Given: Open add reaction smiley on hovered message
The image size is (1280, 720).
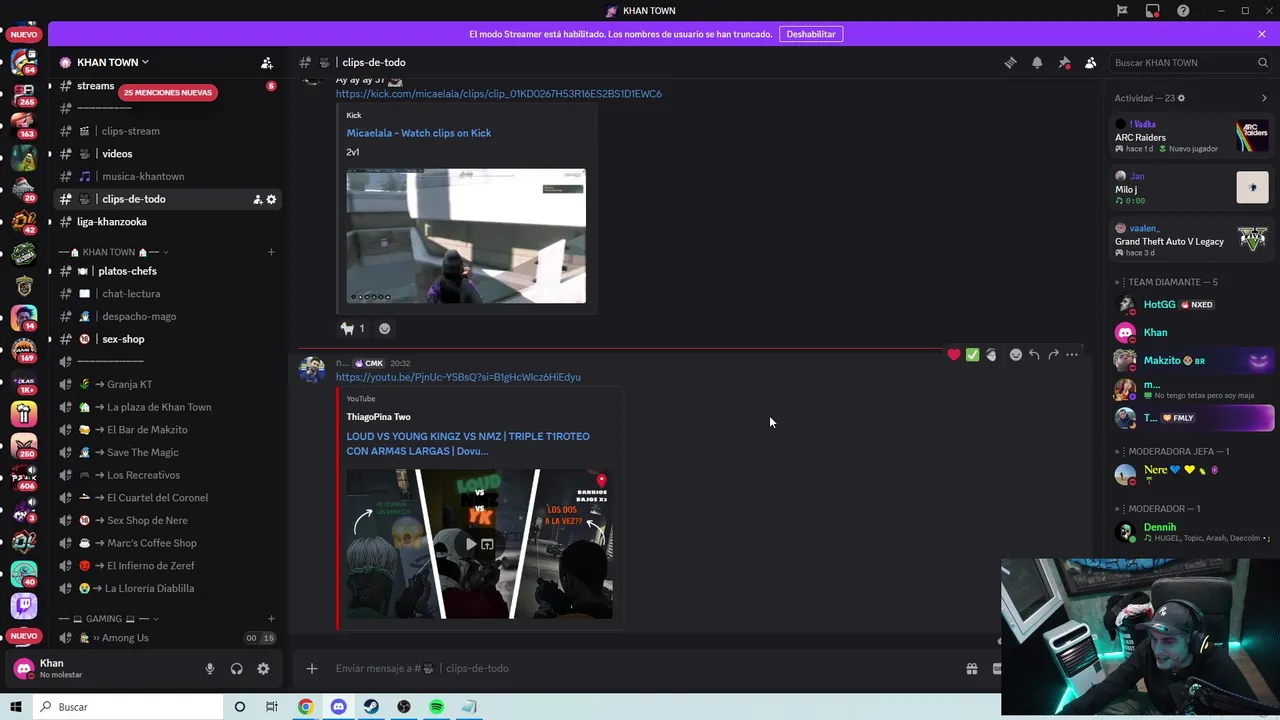Looking at the screenshot, I should coord(1015,354).
